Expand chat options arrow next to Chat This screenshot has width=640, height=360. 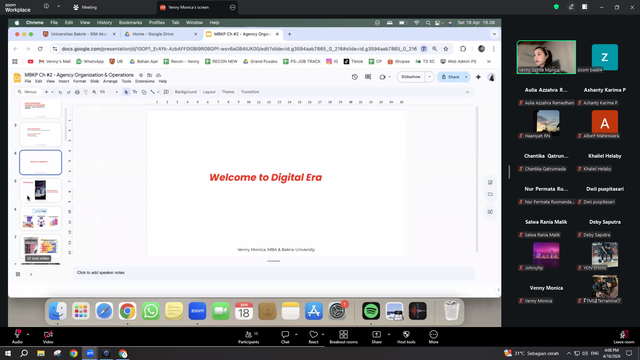point(296,334)
